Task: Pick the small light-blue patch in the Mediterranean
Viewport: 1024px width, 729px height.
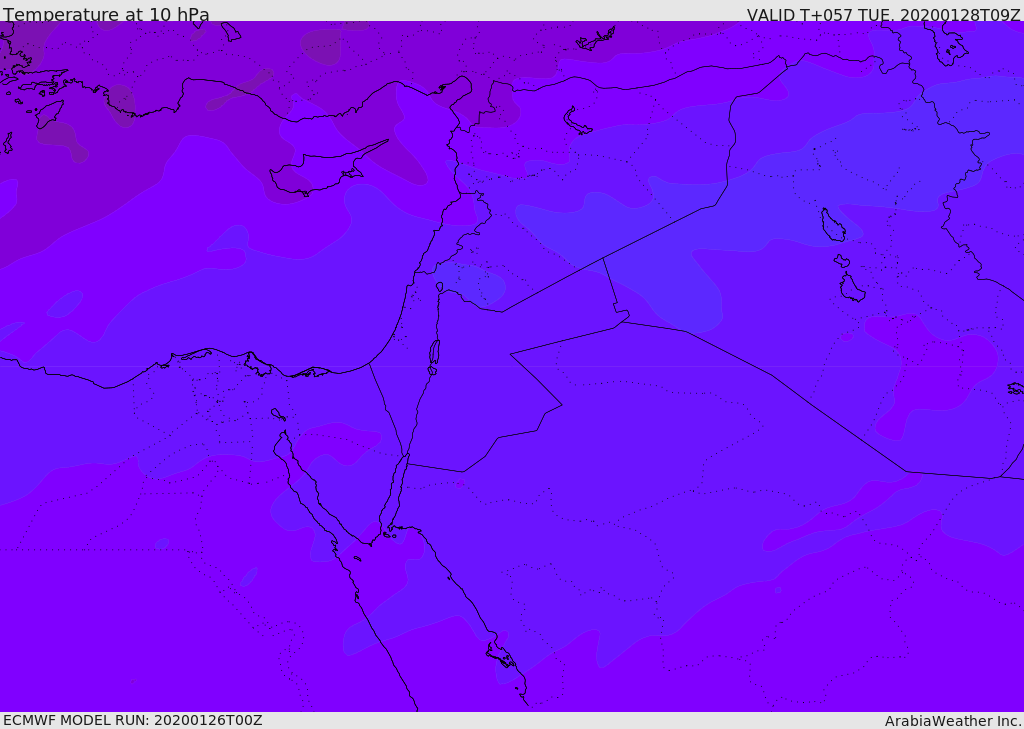Action: coord(65,303)
